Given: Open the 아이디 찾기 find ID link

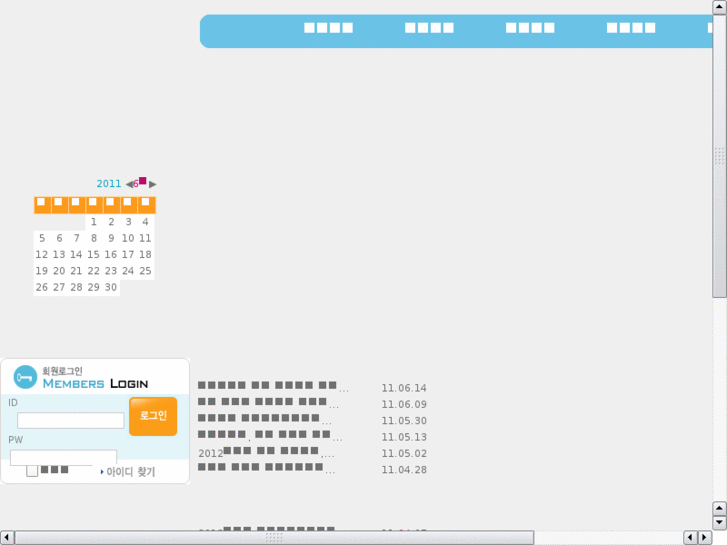Looking at the screenshot, I should [x=130, y=472].
